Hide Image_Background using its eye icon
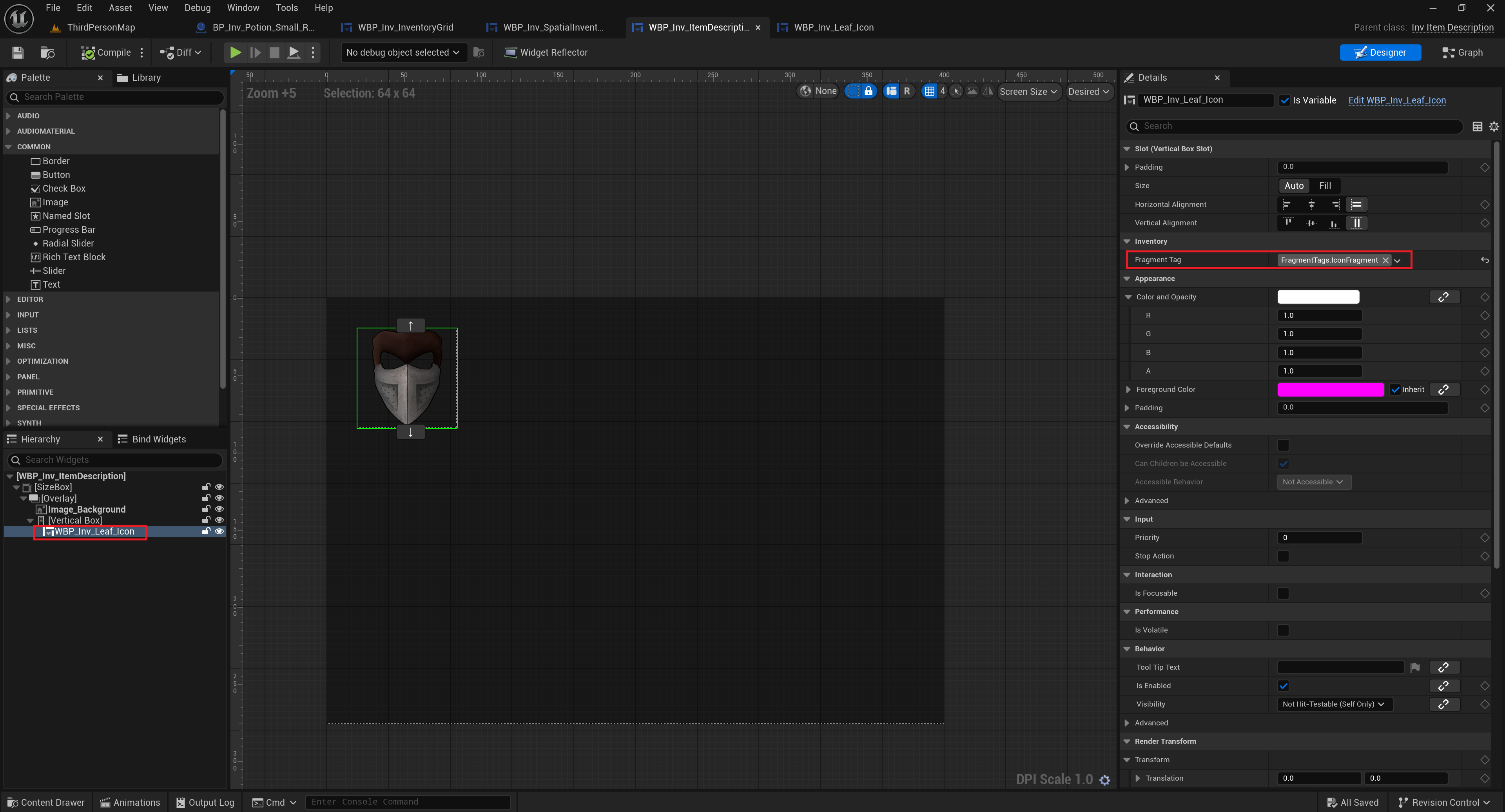Screen dimensions: 1505x812 pyautogui.click(x=219, y=509)
